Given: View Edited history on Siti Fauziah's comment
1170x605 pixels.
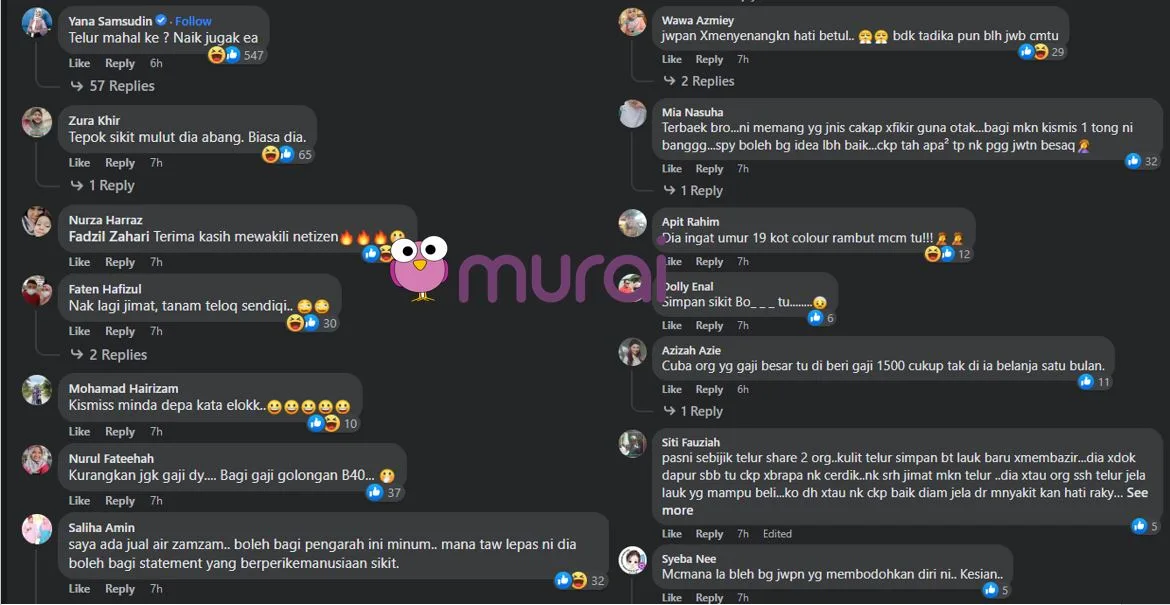Looking at the screenshot, I should [777, 533].
